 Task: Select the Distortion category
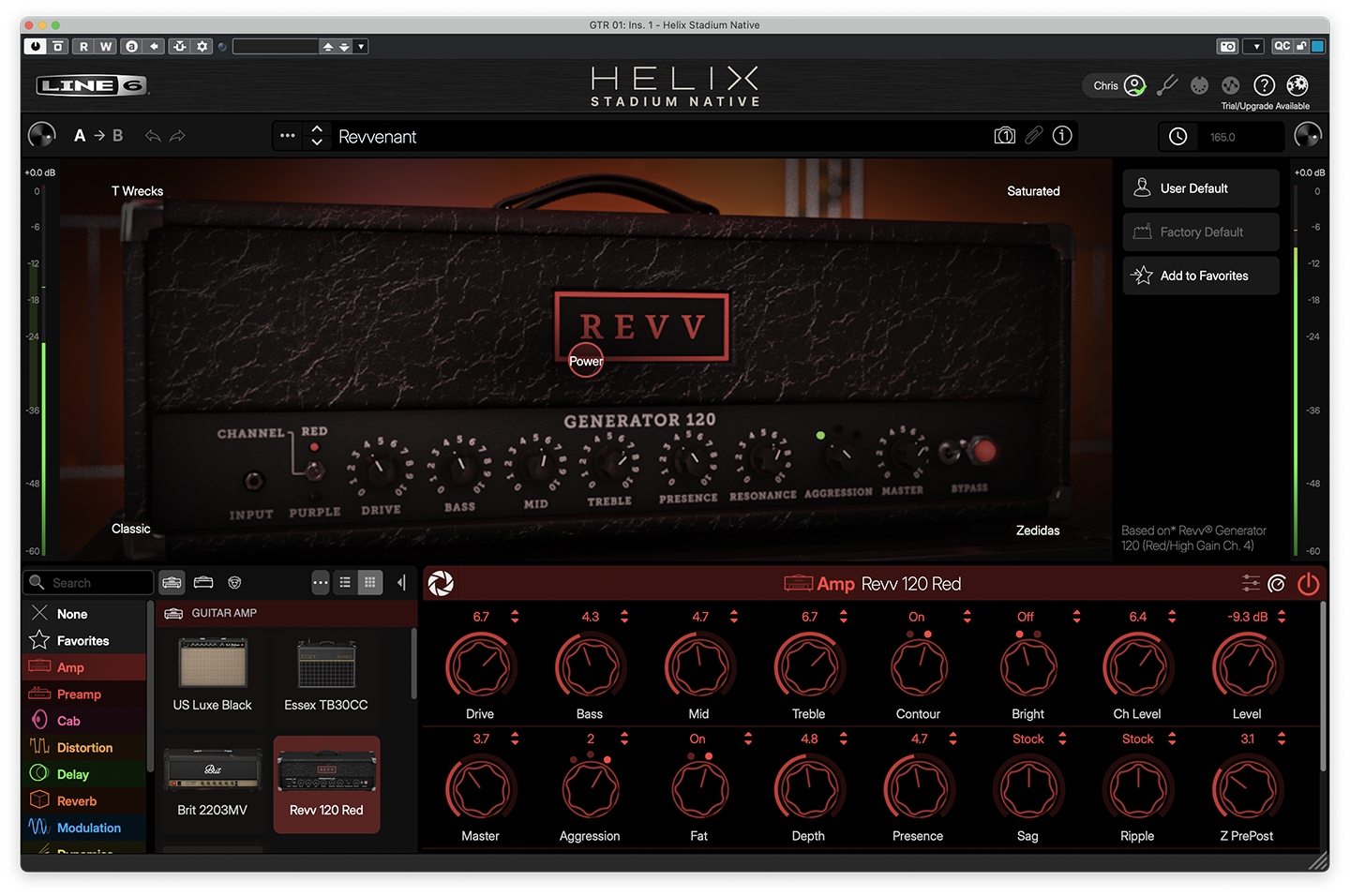83,748
